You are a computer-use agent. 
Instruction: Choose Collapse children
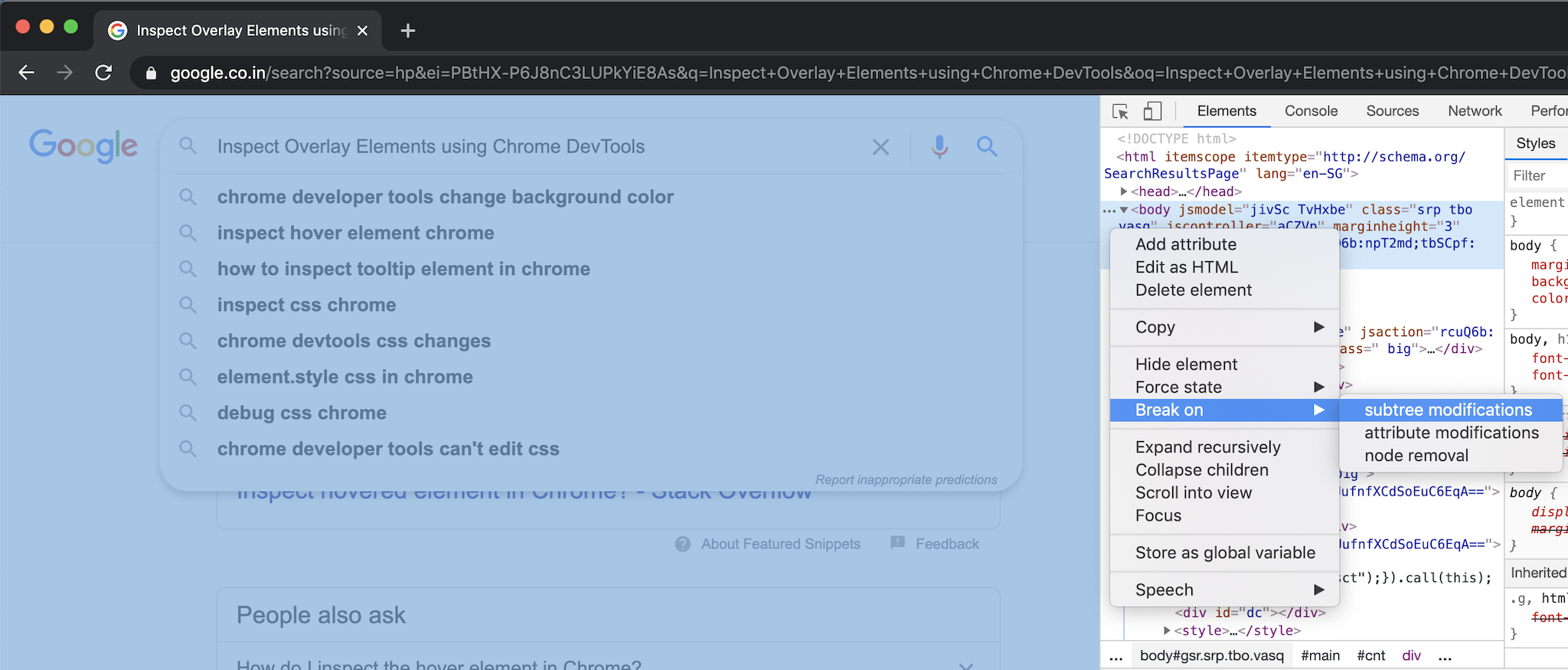(x=1224, y=470)
